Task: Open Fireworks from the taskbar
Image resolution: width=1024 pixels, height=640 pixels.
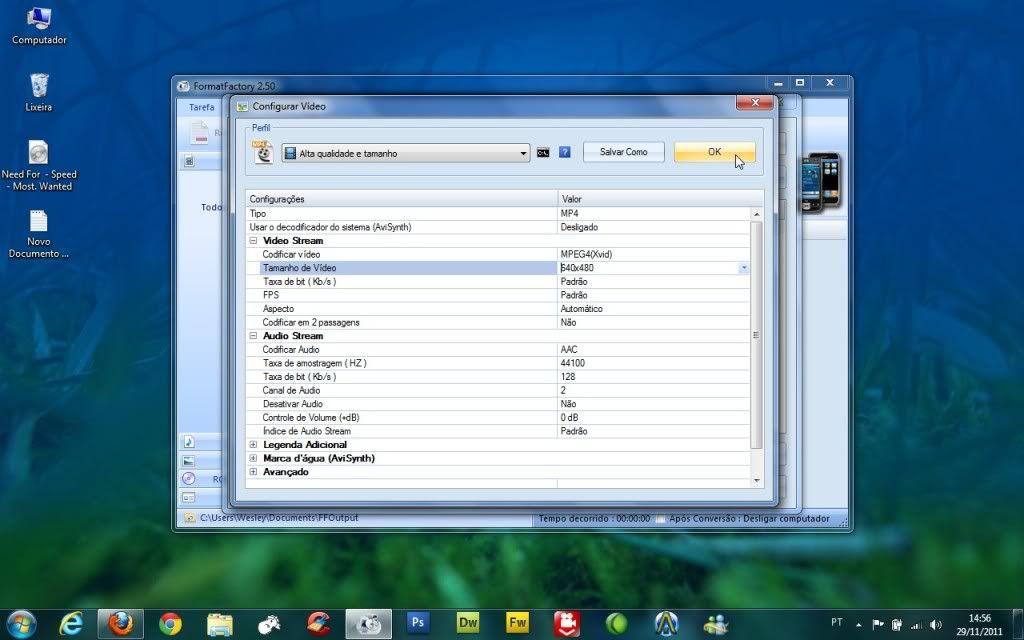Action: coord(517,624)
